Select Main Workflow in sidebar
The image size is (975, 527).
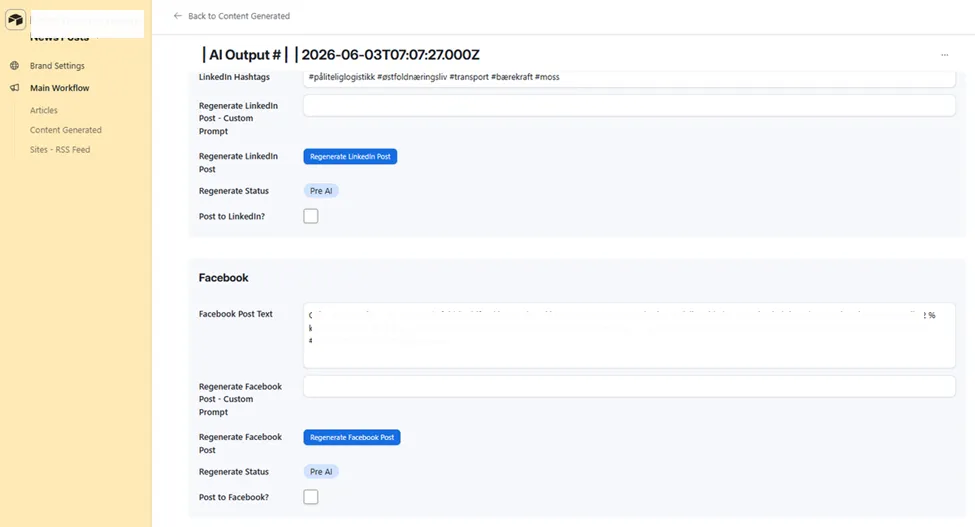click(60, 88)
